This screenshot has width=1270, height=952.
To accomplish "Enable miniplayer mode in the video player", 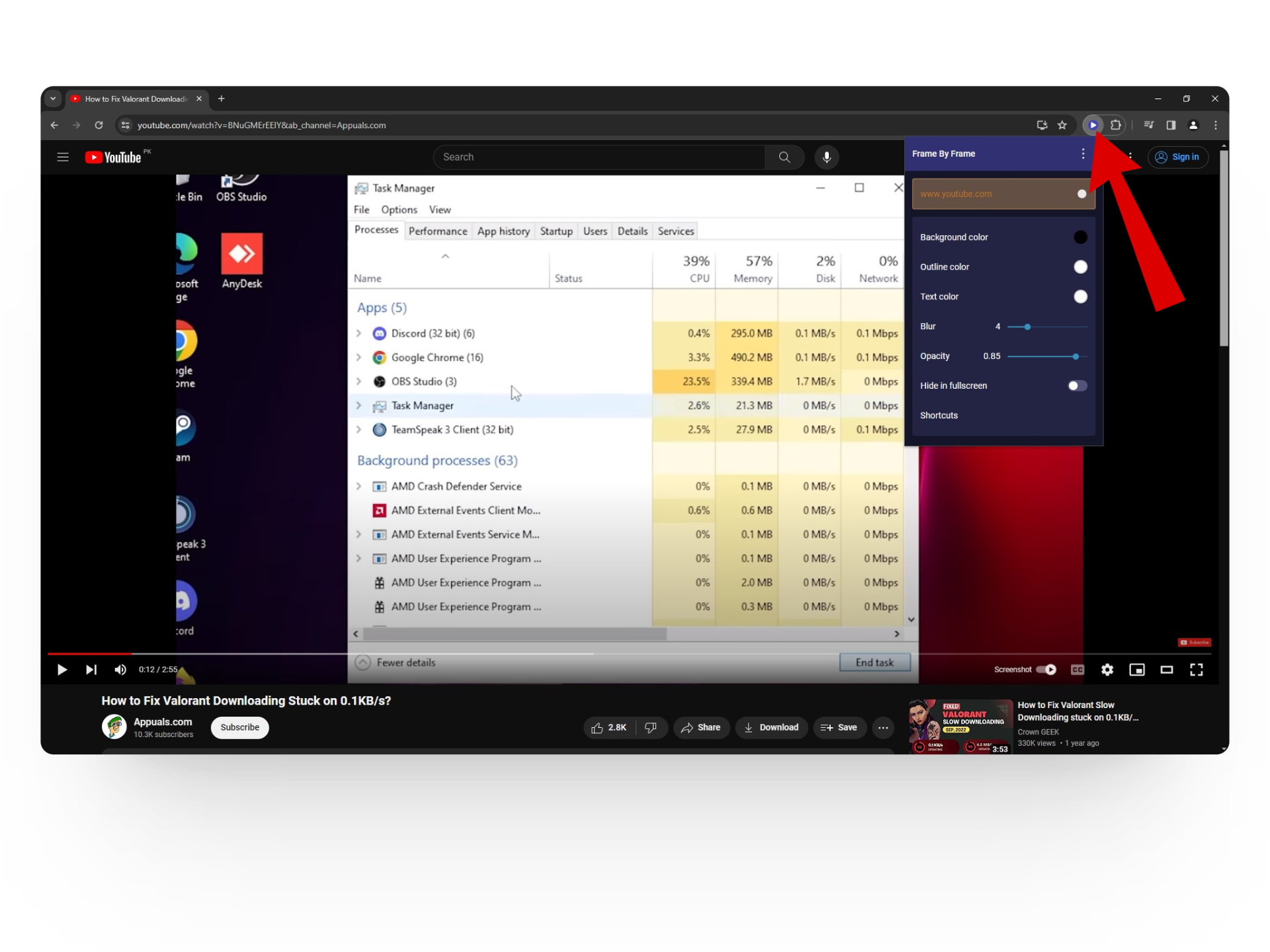I will (x=1136, y=670).
